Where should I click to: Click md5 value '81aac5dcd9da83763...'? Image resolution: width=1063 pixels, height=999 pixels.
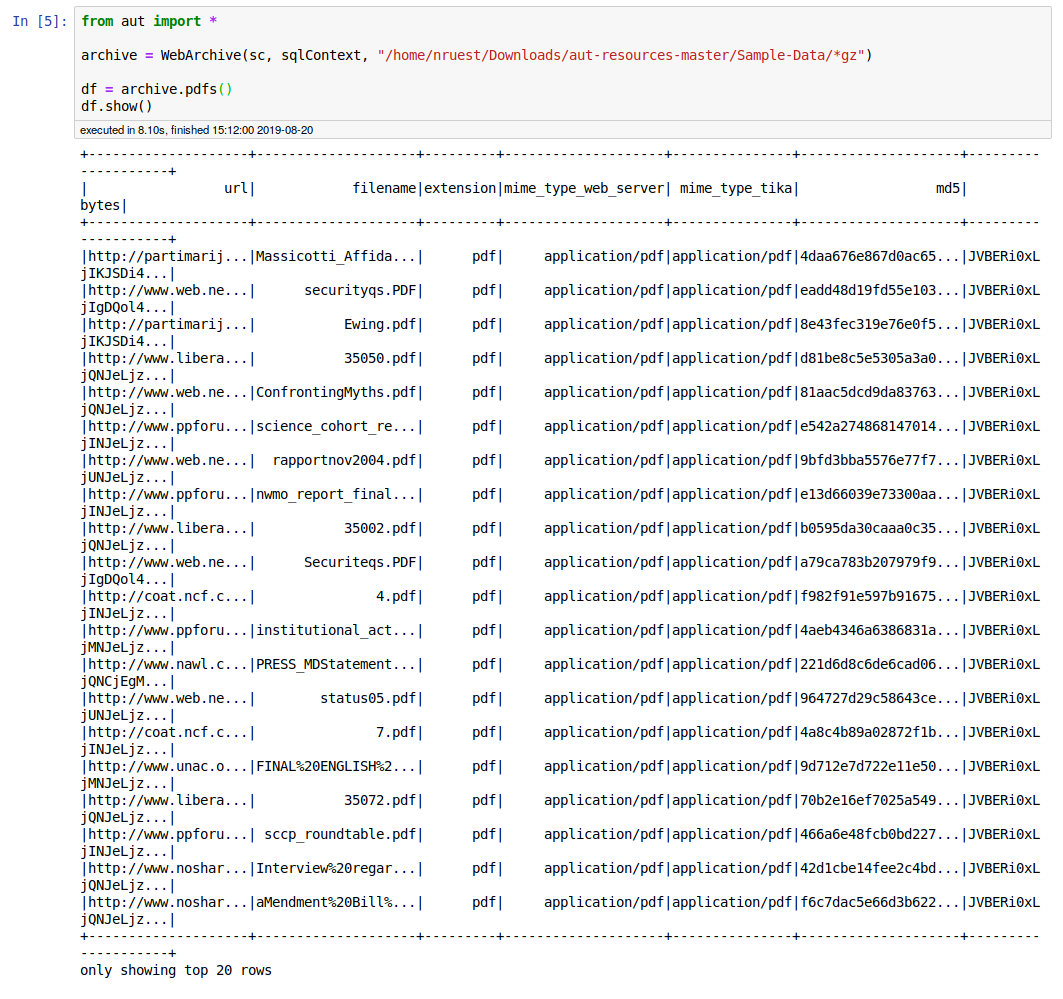(880, 392)
